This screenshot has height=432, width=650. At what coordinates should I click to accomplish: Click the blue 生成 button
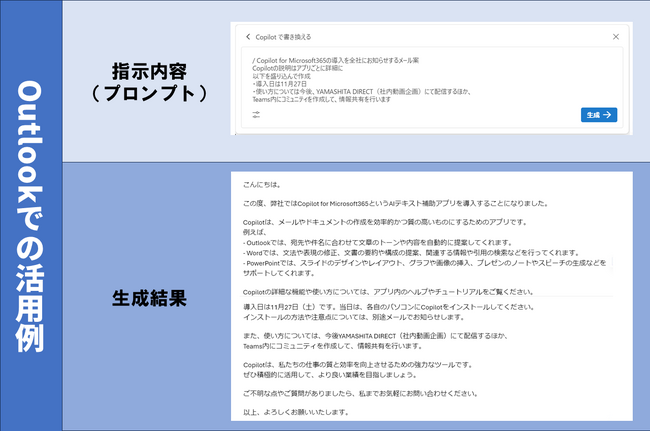(x=599, y=115)
